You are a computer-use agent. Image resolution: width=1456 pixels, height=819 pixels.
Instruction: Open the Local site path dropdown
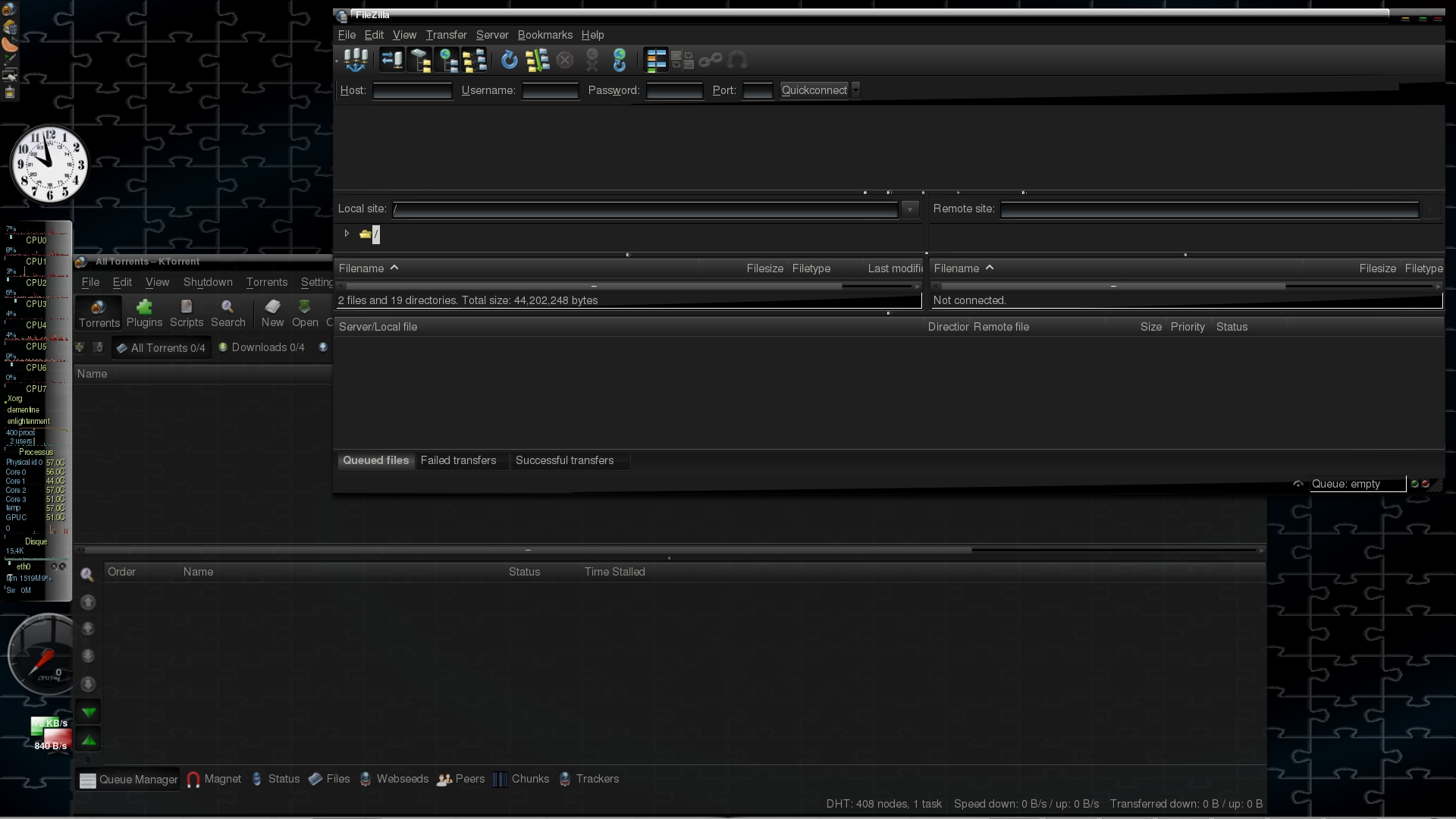coord(910,209)
